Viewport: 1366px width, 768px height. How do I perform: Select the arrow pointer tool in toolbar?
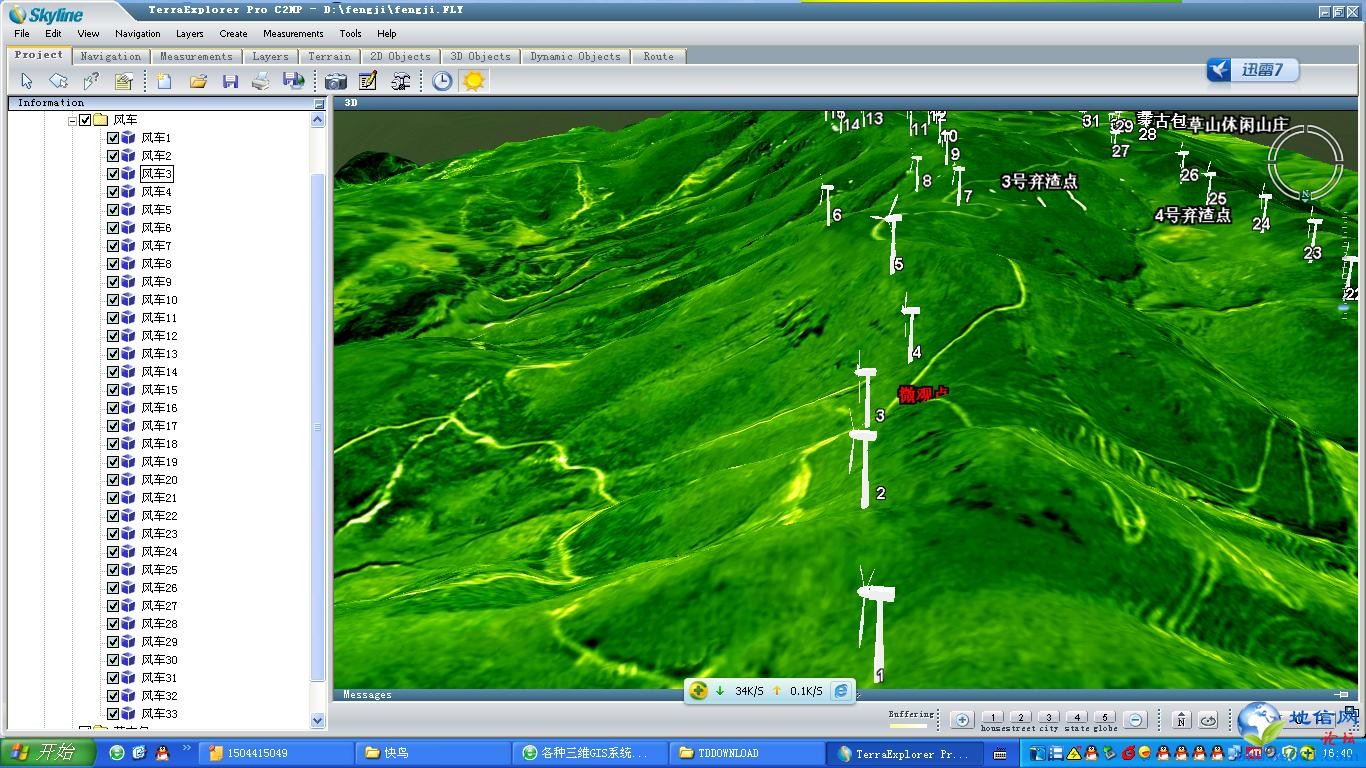27,81
